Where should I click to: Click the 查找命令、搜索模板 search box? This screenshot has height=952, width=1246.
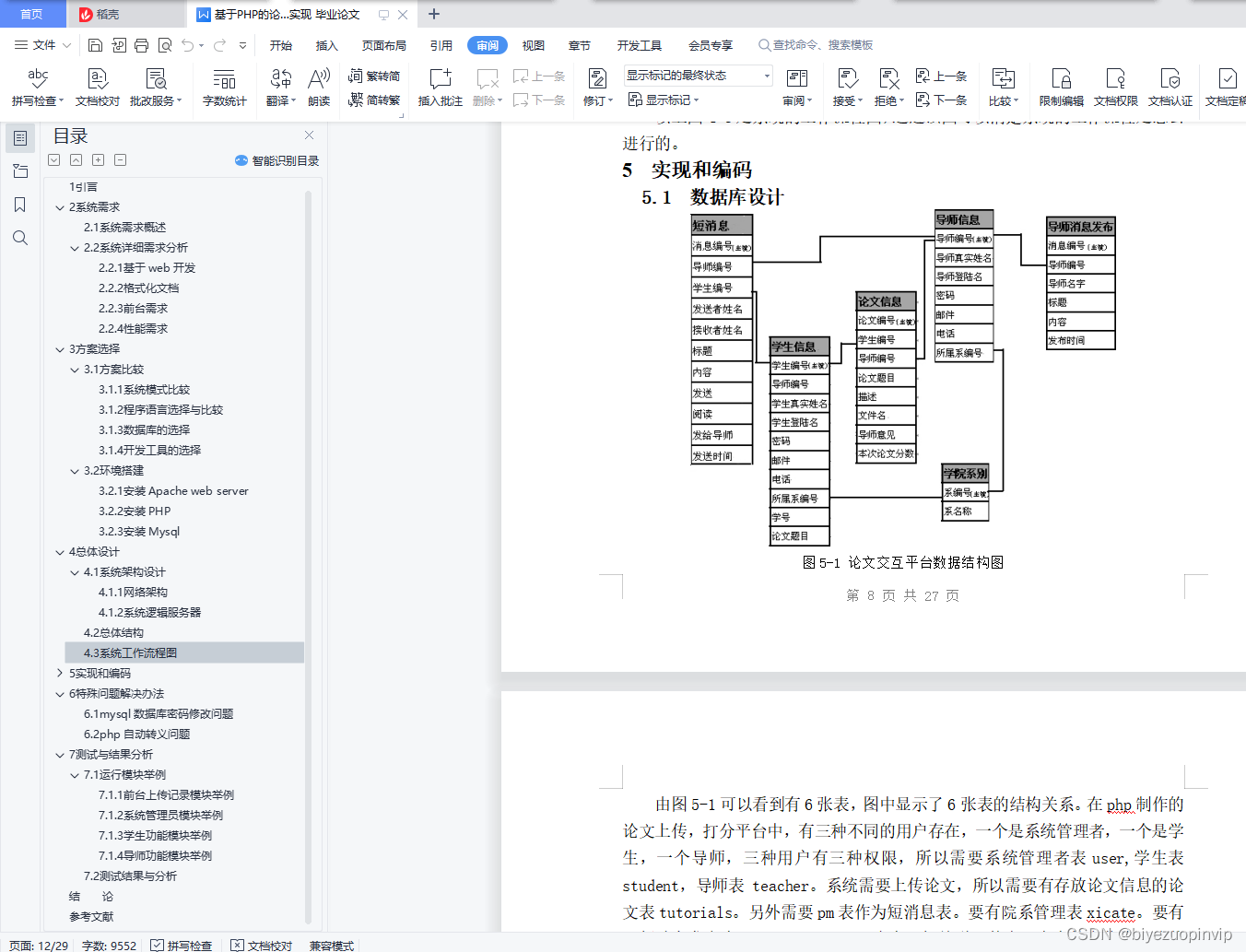pos(816,44)
